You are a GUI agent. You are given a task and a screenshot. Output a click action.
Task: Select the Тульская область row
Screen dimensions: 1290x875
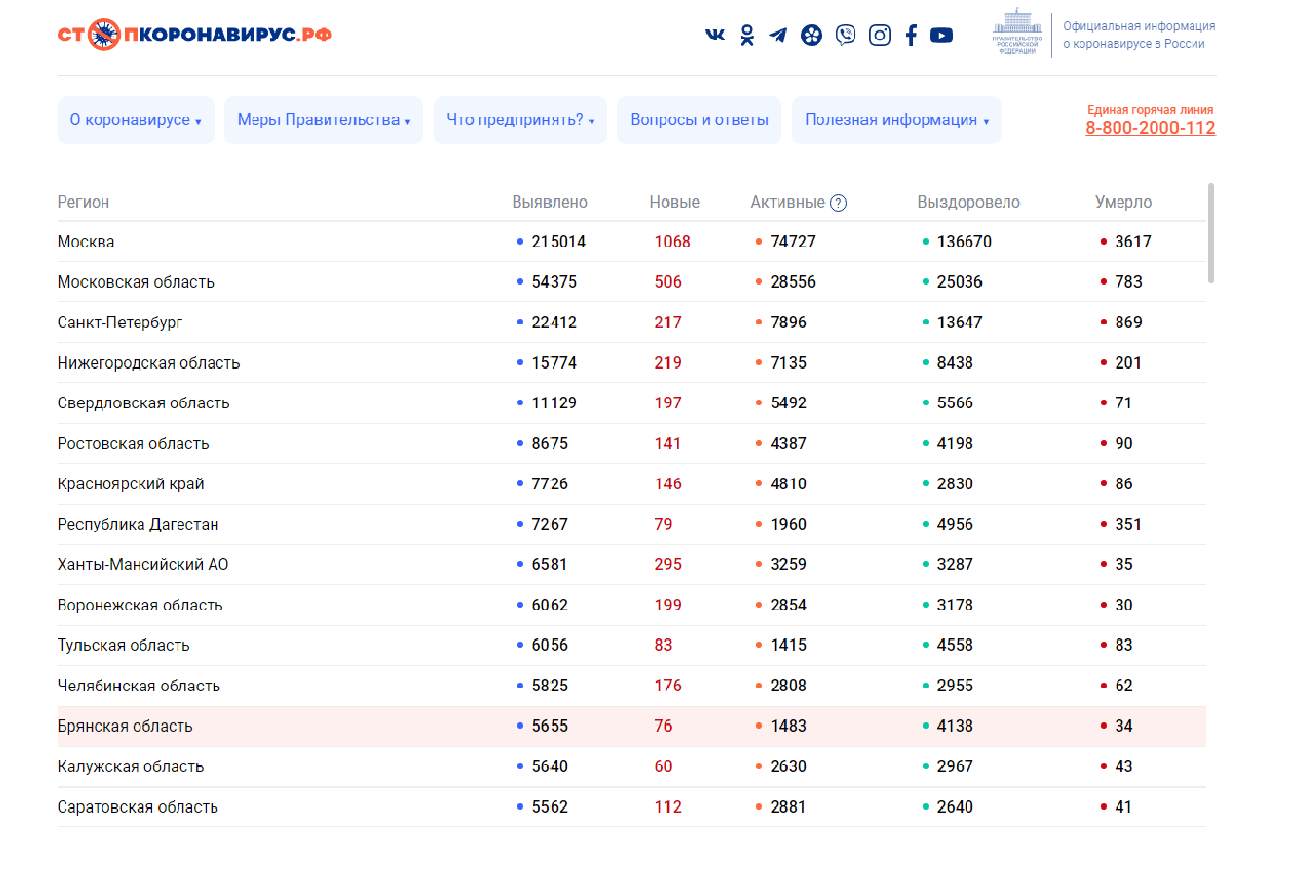[x=632, y=645]
